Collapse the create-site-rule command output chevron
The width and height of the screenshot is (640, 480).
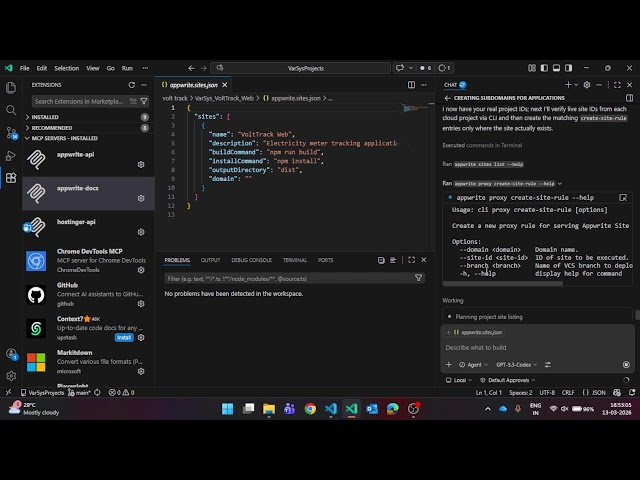click(560, 184)
